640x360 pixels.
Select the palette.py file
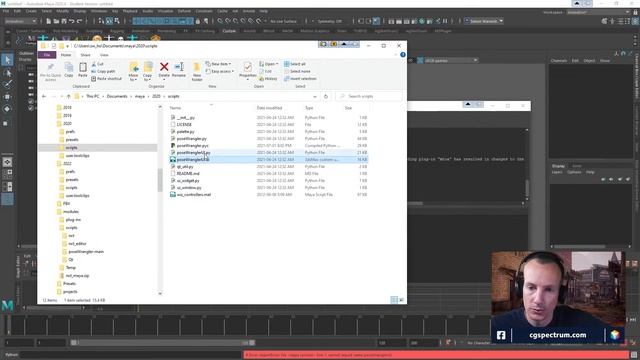tap(185, 131)
